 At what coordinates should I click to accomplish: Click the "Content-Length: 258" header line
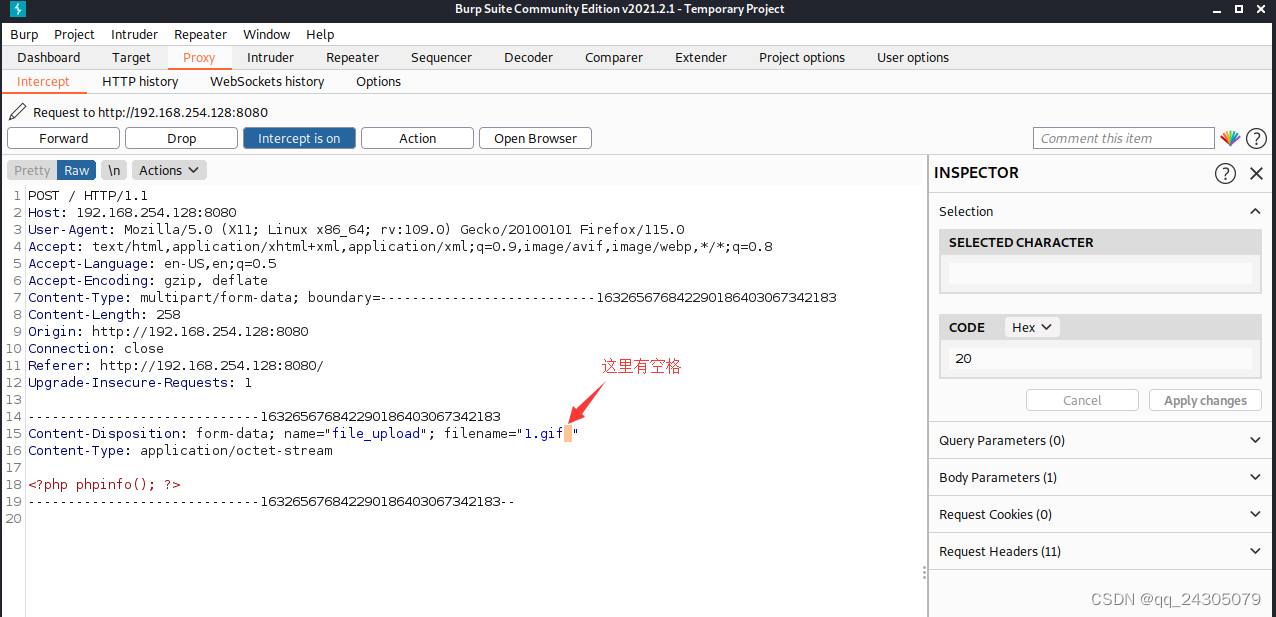104,314
